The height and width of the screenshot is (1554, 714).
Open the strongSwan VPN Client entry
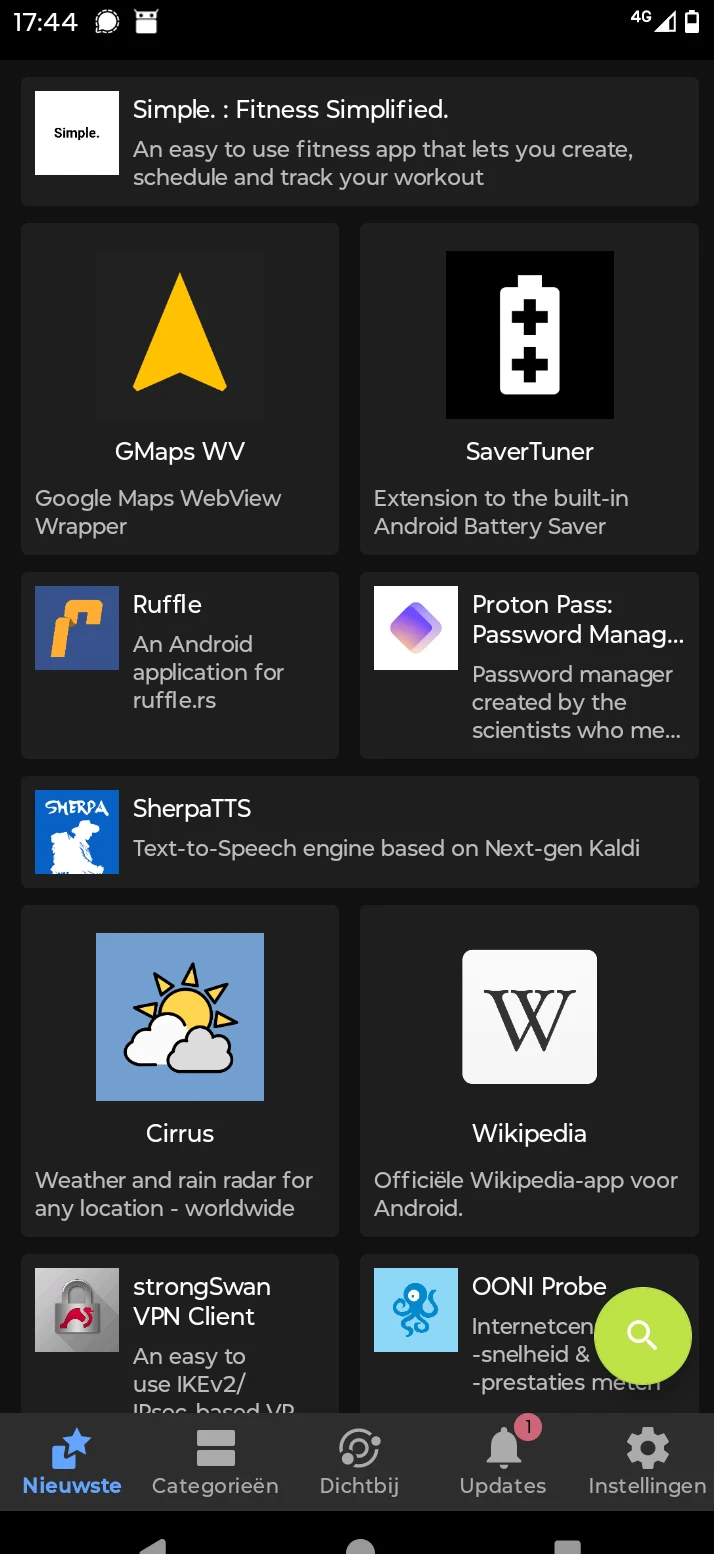click(180, 1333)
